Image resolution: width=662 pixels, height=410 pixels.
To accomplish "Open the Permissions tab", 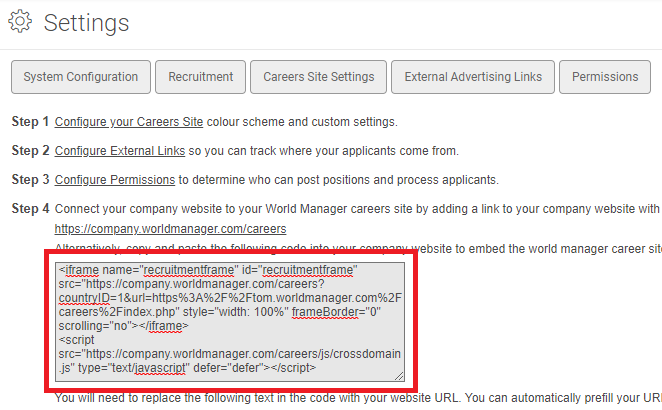I will (605, 77).
